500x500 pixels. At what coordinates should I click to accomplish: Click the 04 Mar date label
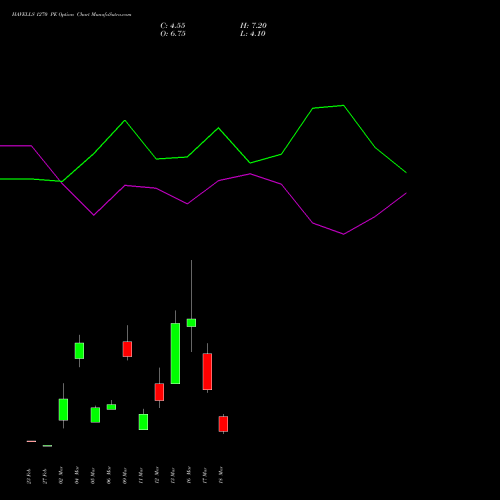(x=77, y=475)
